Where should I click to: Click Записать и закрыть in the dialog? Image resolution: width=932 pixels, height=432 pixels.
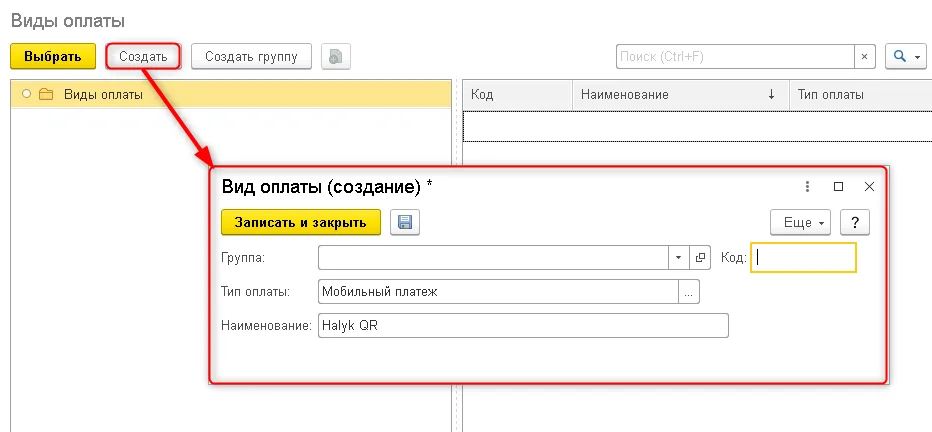(301, 223)
